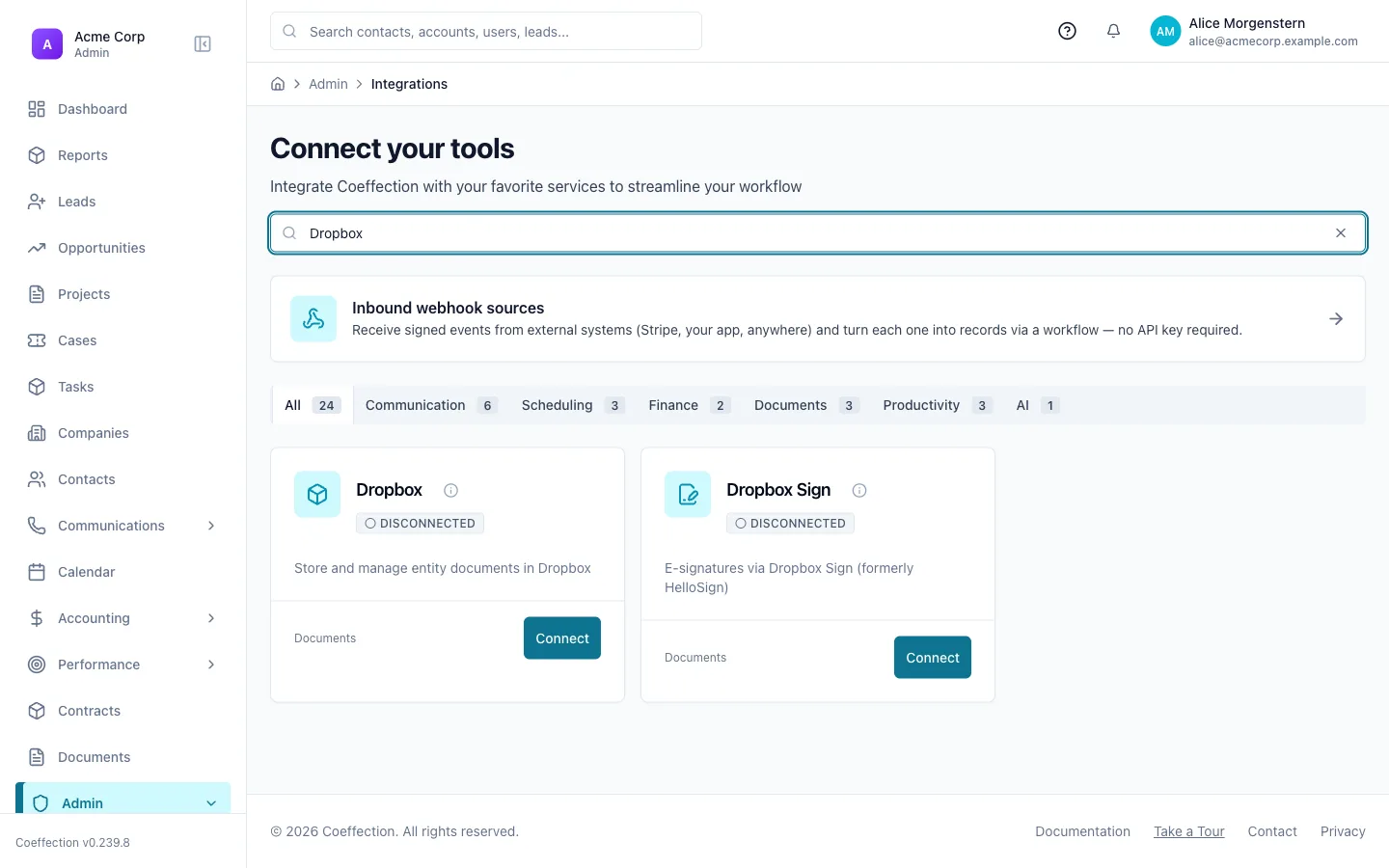The height and width of the screenshot is (868, 1389).
Task: Click the Dropbox Sign logo icon
Action: click(x=688, y=495)
